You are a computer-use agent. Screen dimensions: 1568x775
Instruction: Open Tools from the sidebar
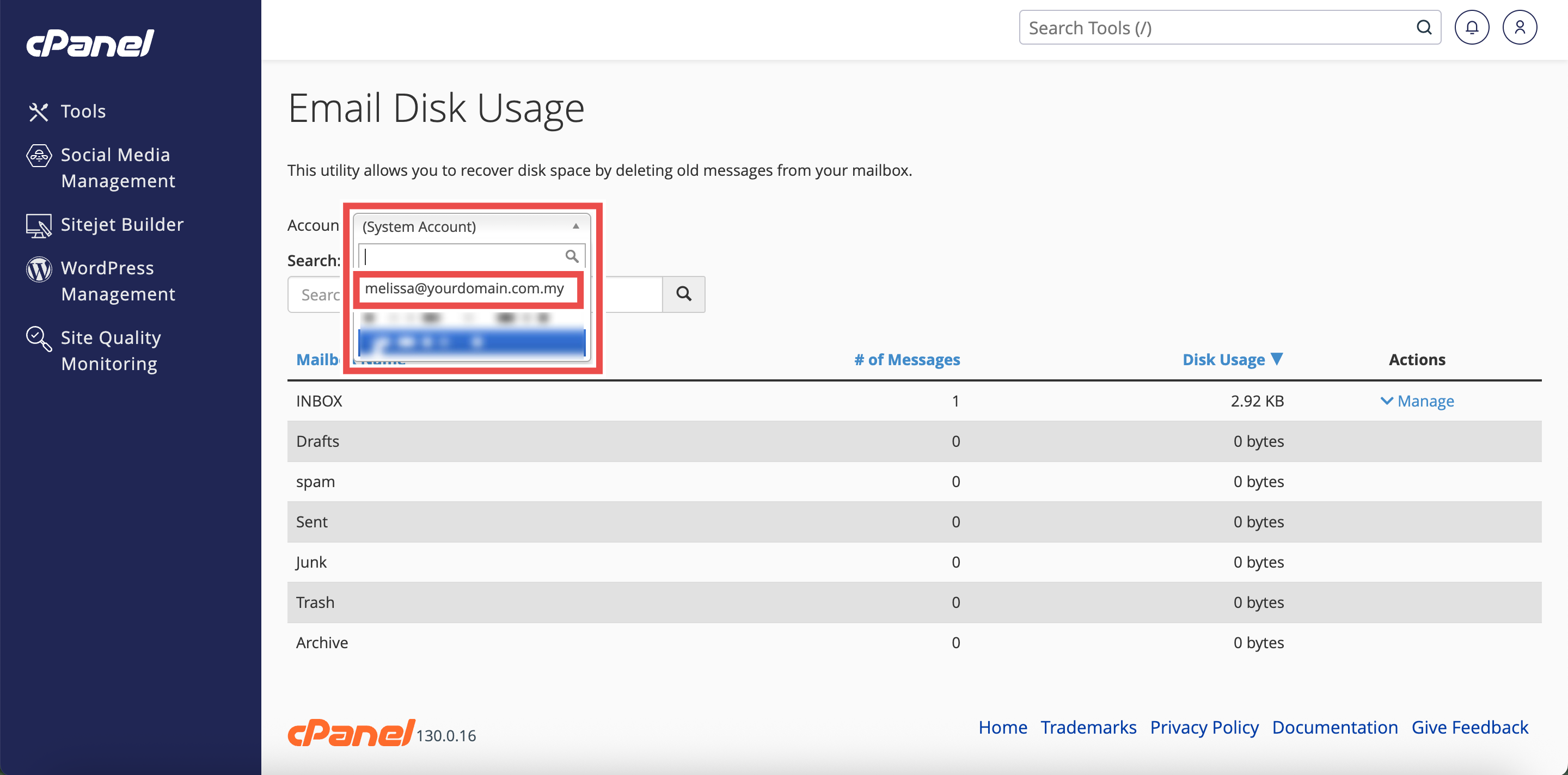coord(83,112)
